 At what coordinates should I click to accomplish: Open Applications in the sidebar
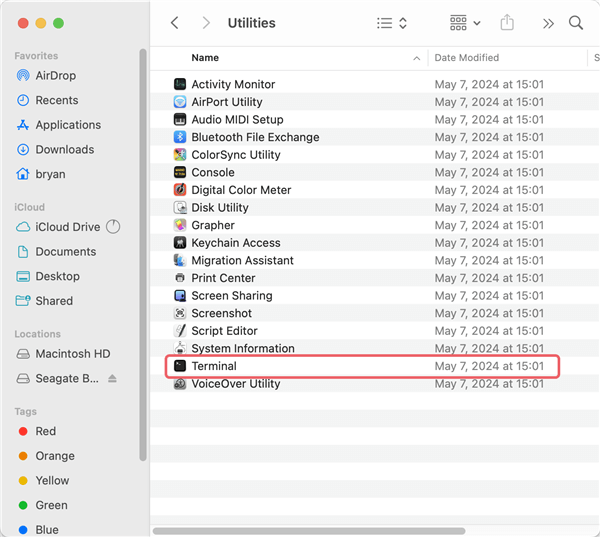(59, 124)
